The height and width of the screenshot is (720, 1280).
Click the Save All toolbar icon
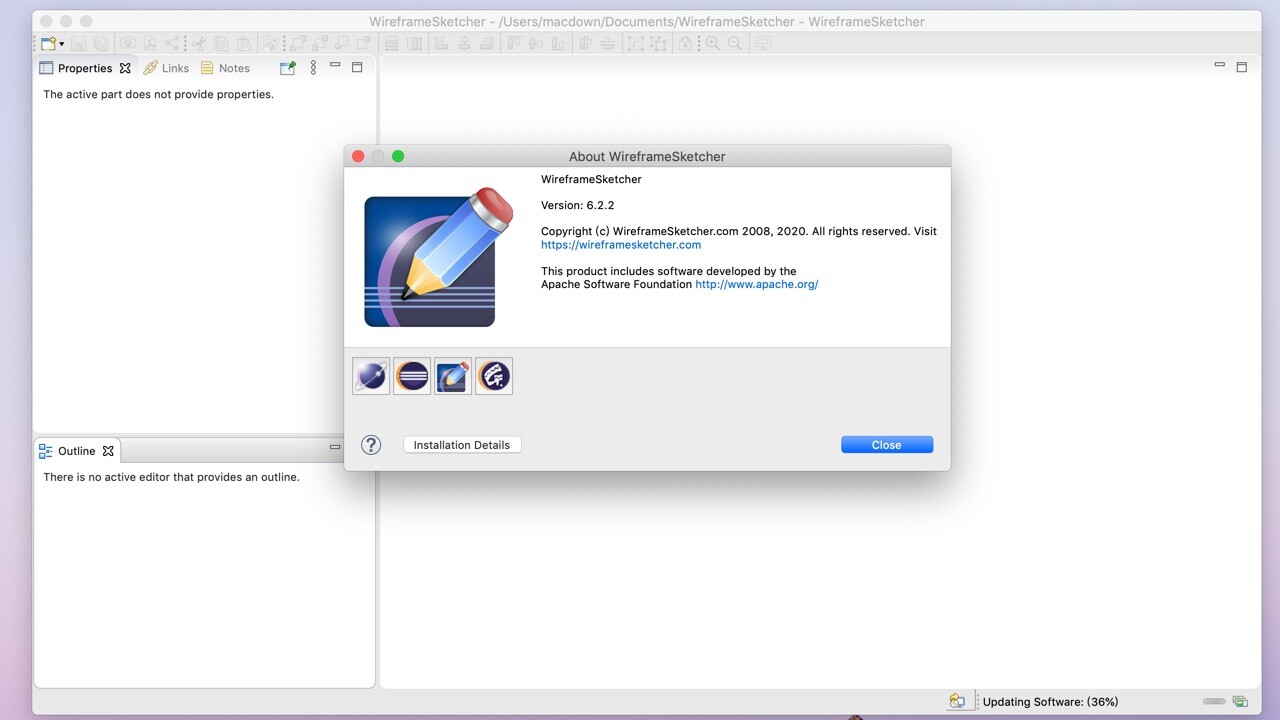click(x=100, y=43)
